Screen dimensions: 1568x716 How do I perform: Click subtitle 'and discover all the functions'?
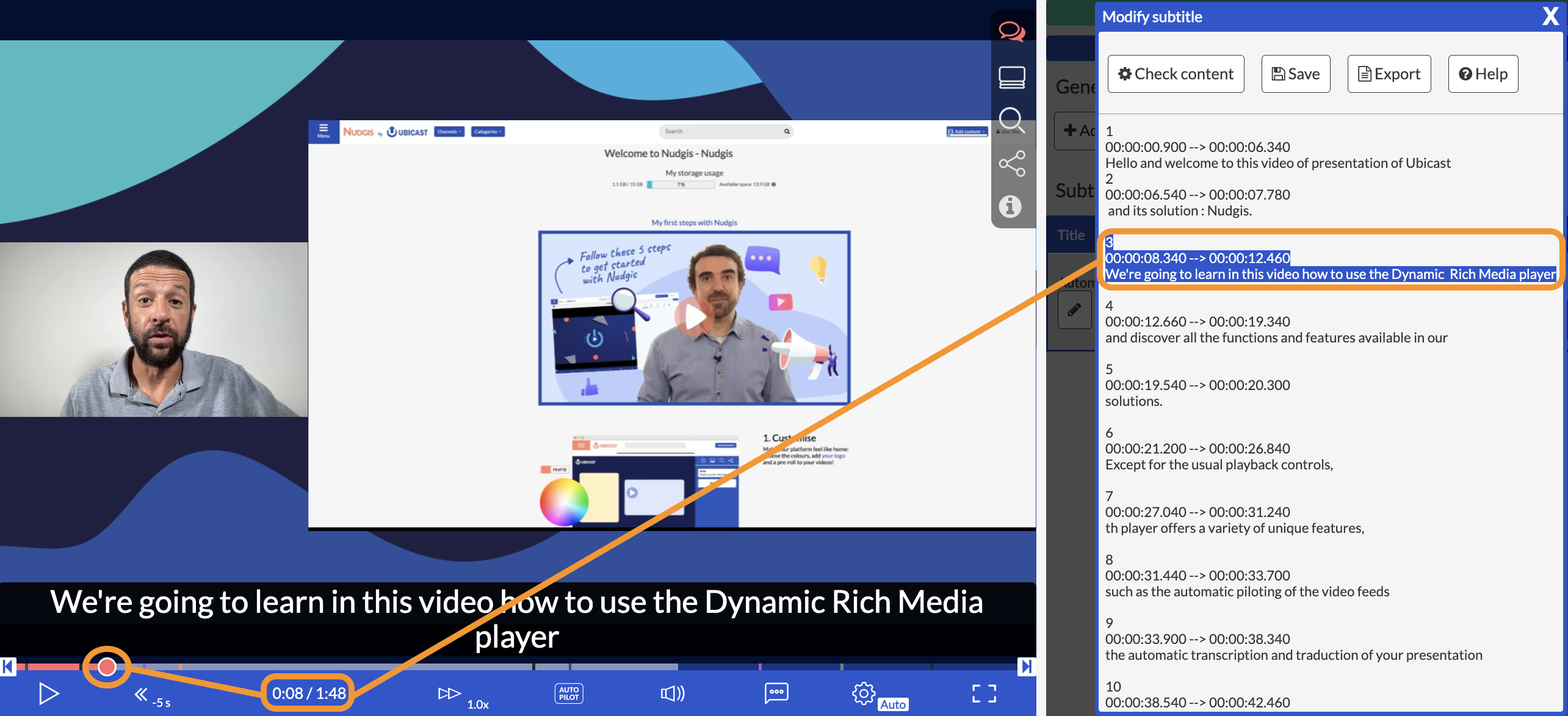click(1276, 338)
